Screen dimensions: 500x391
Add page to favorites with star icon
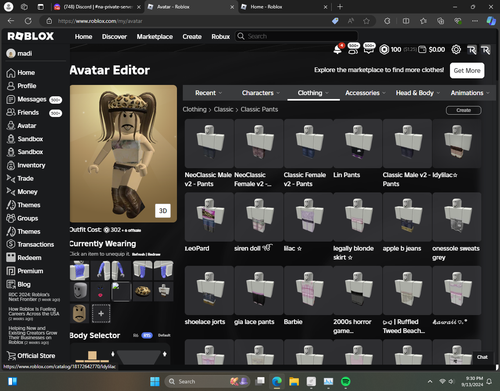tap(366, 21)
